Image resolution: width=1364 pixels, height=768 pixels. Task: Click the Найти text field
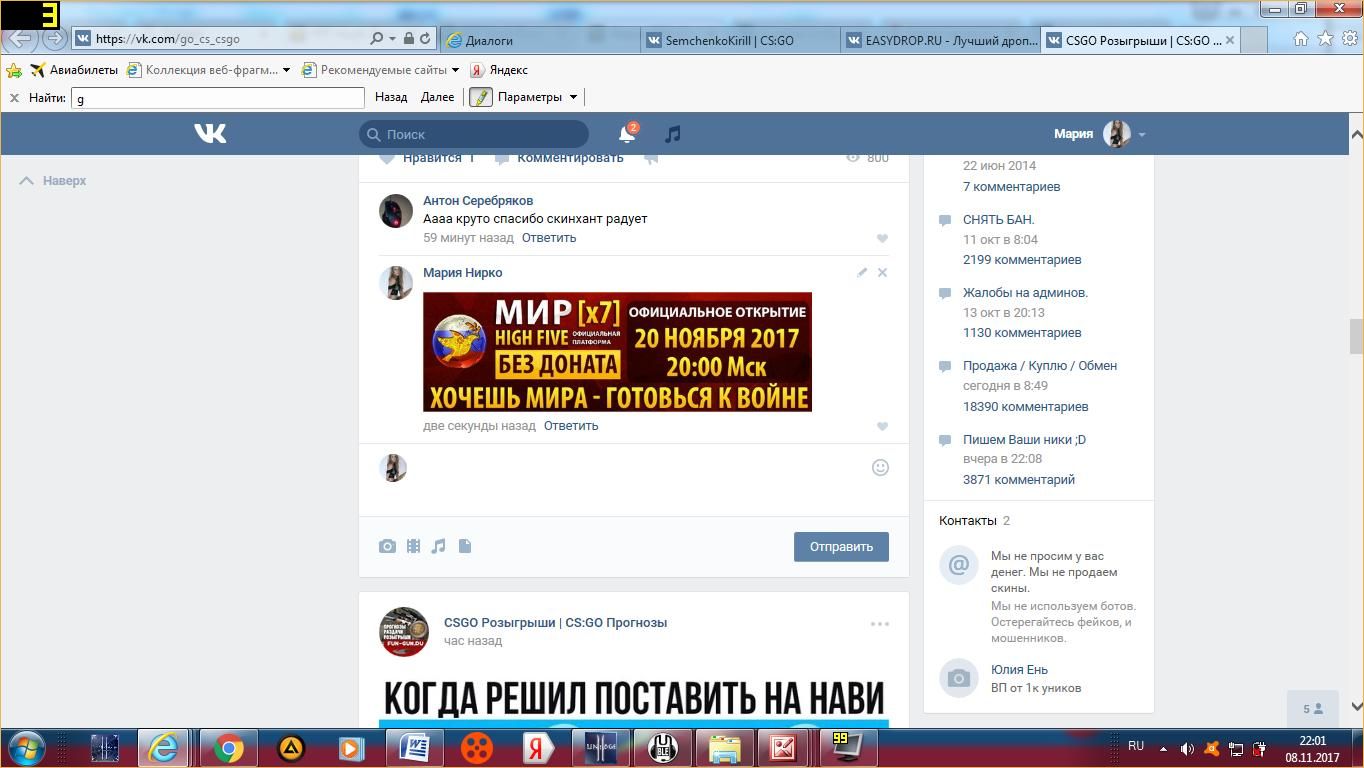tap(218, 98)
